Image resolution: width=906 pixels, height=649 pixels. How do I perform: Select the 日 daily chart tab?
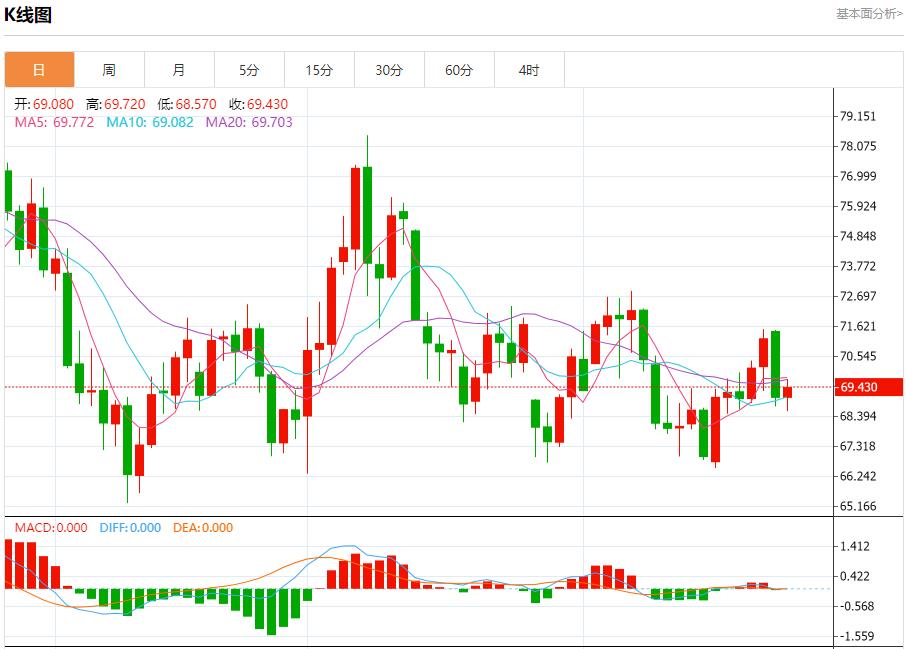(39, 70)
